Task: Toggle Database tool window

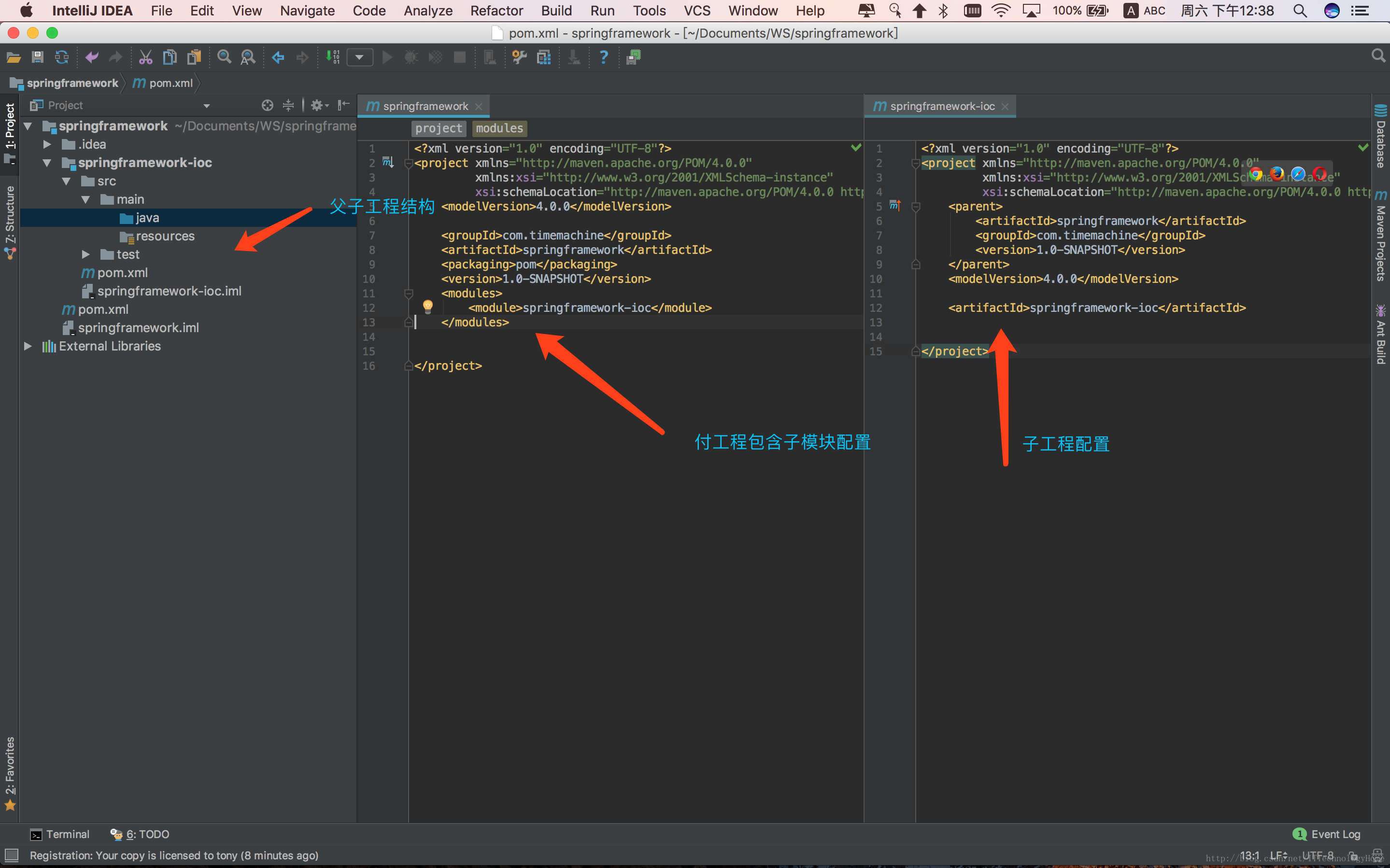Action: click(x=1381, y=137)
